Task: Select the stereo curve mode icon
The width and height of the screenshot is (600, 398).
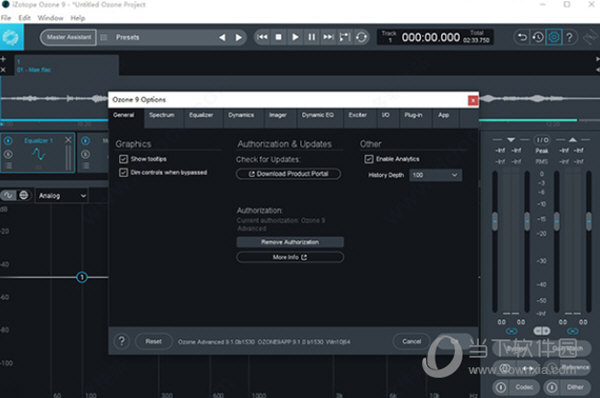Action: pos(8,196)
